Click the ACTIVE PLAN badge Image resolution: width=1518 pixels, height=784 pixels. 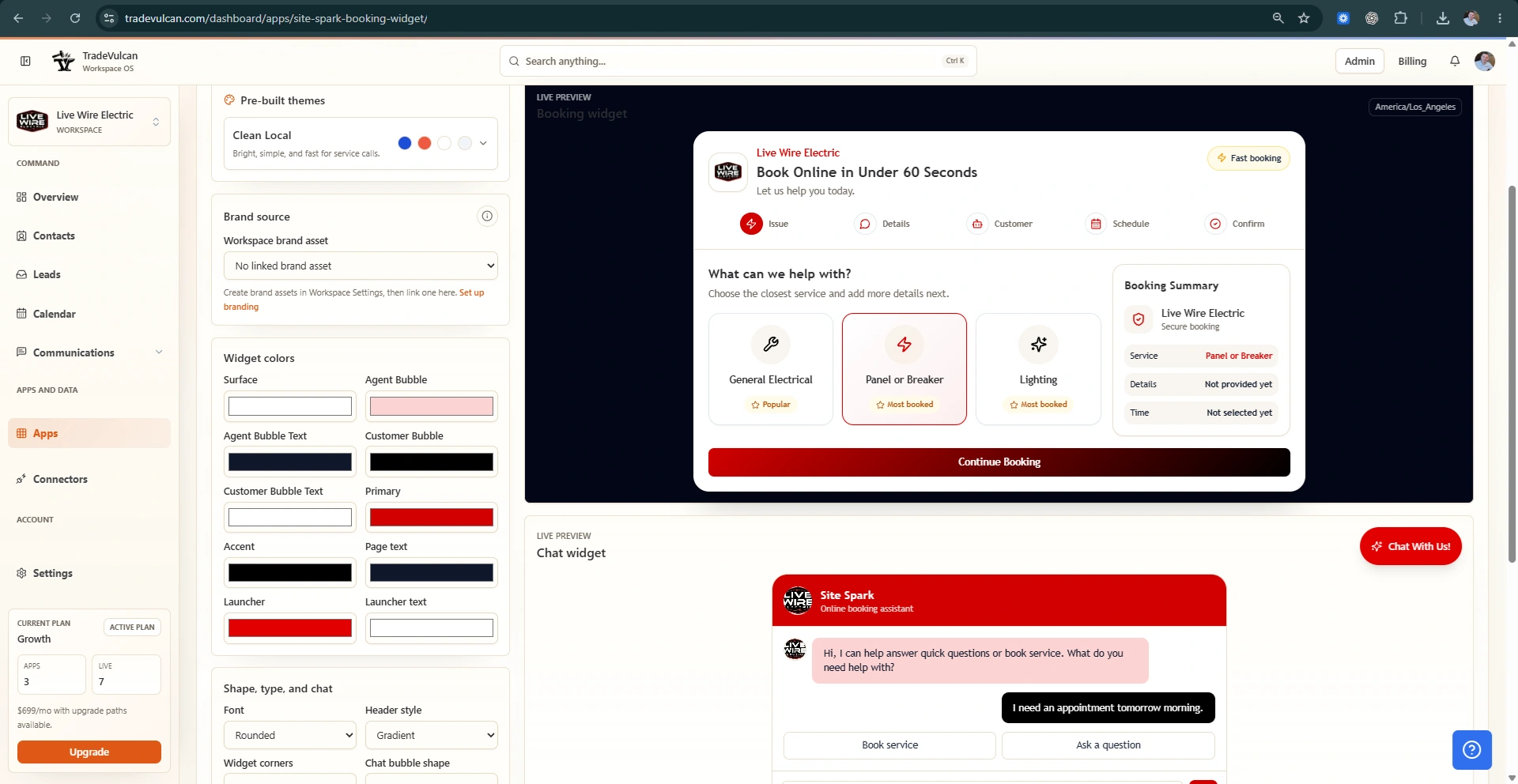coord(132,627)
